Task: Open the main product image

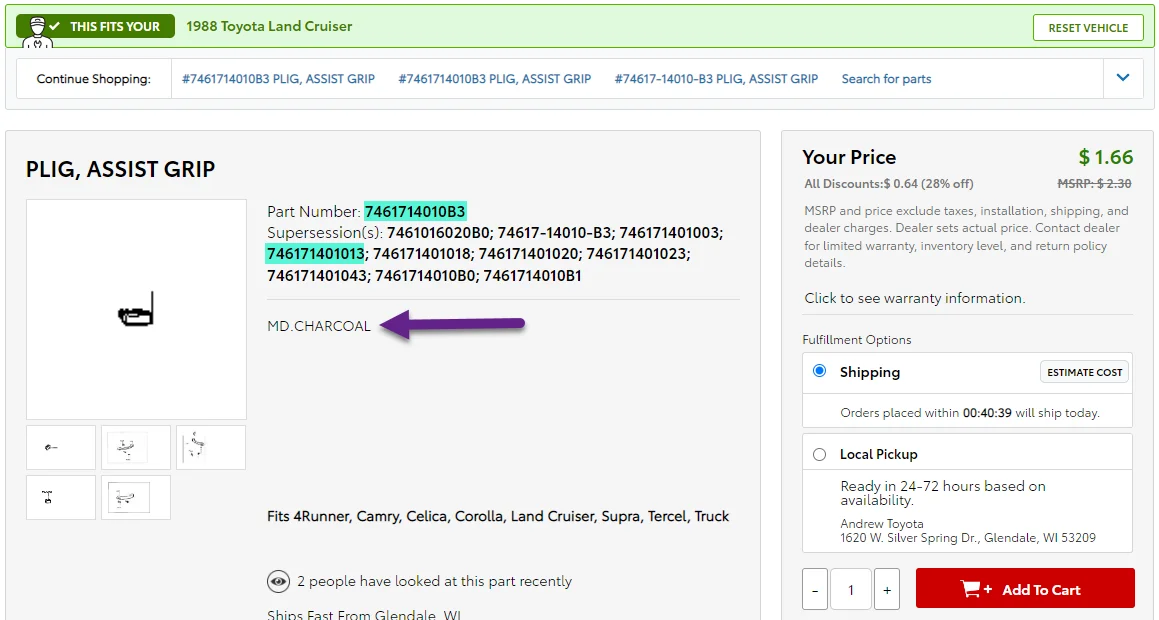Action: [137, 310]
